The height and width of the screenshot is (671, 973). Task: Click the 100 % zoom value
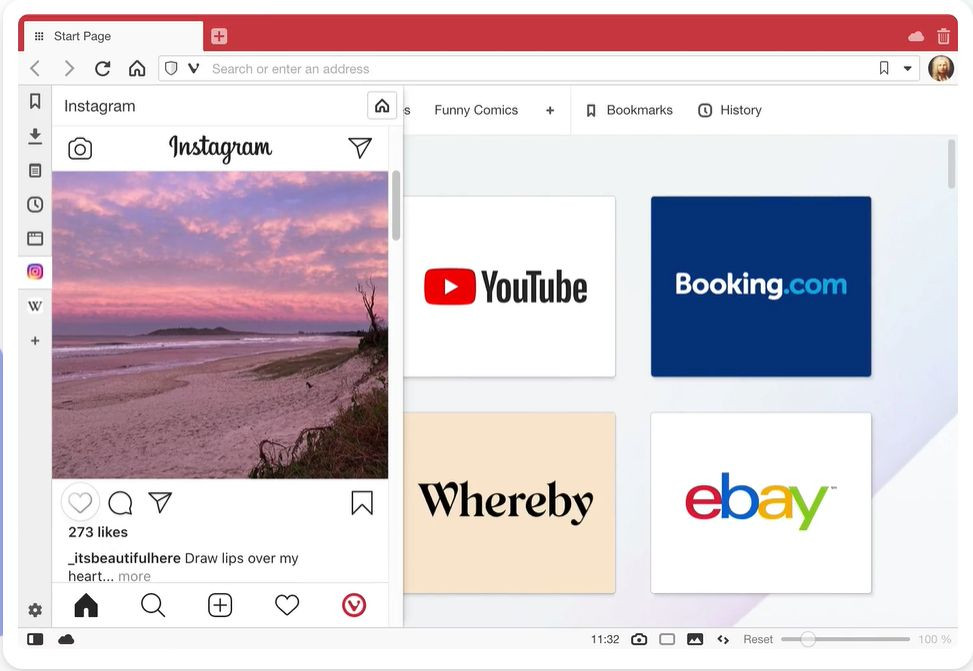click(935, 639)
